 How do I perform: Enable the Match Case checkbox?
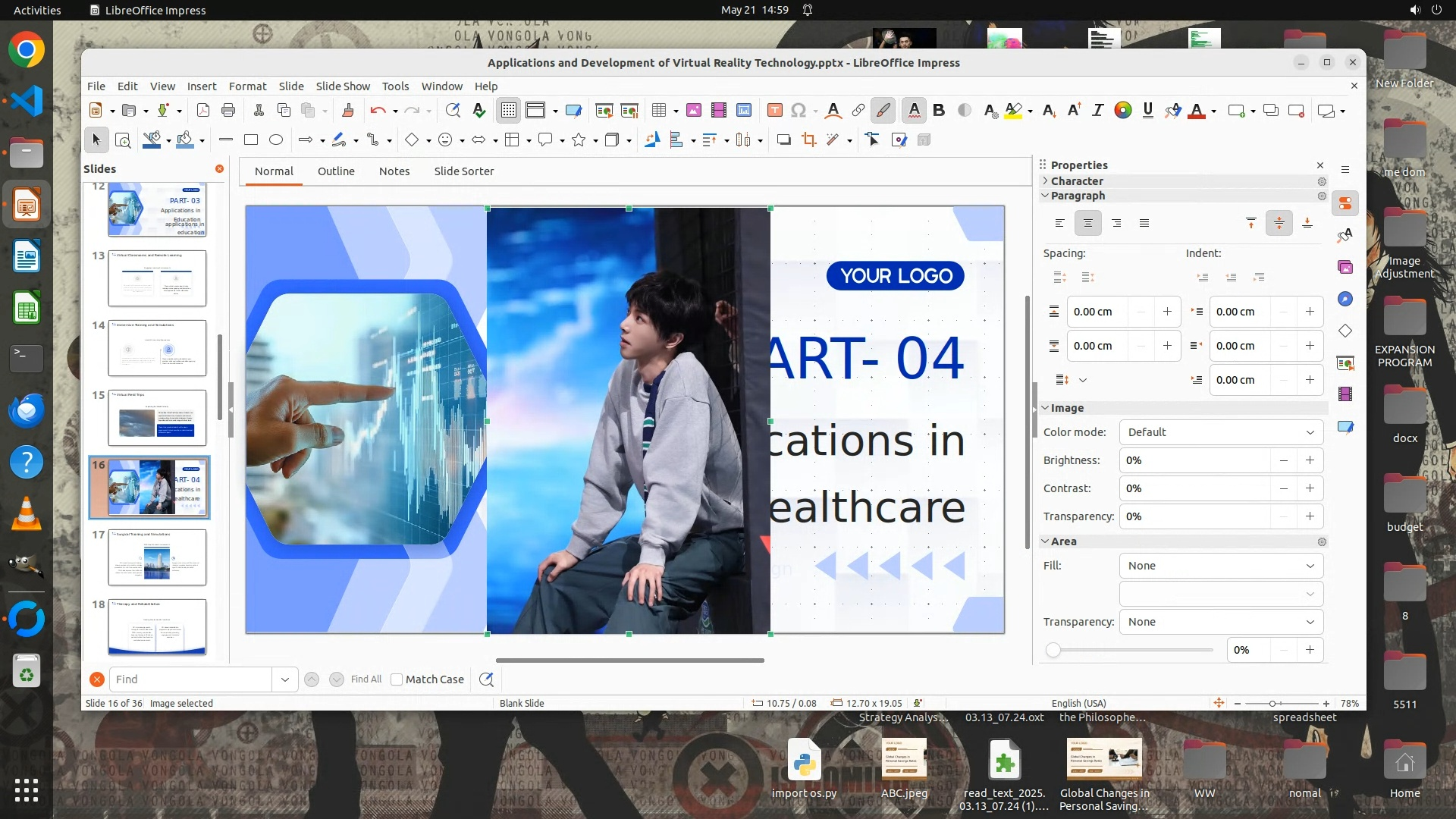click(397, 679)
